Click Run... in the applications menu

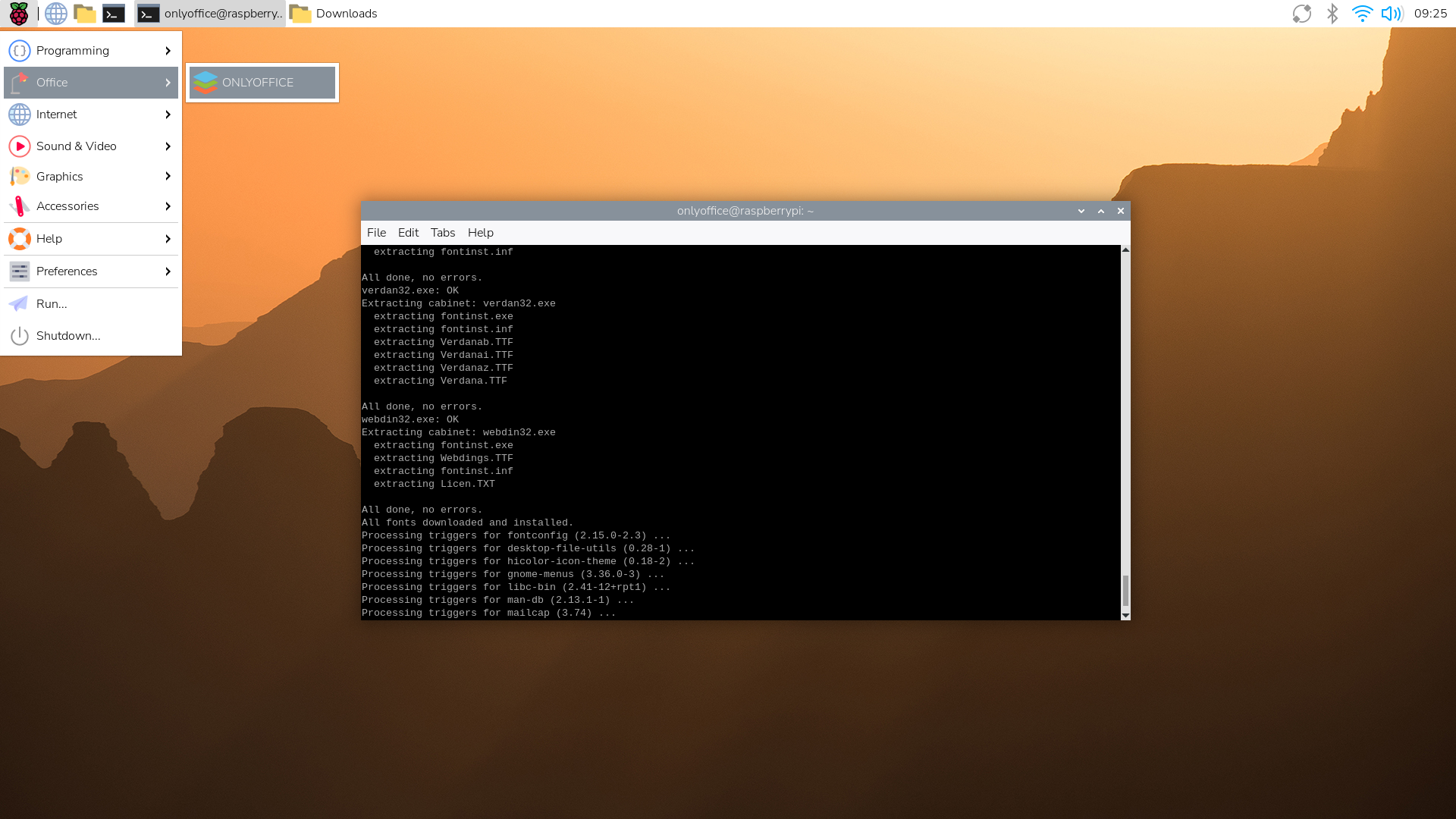(51, 303)
